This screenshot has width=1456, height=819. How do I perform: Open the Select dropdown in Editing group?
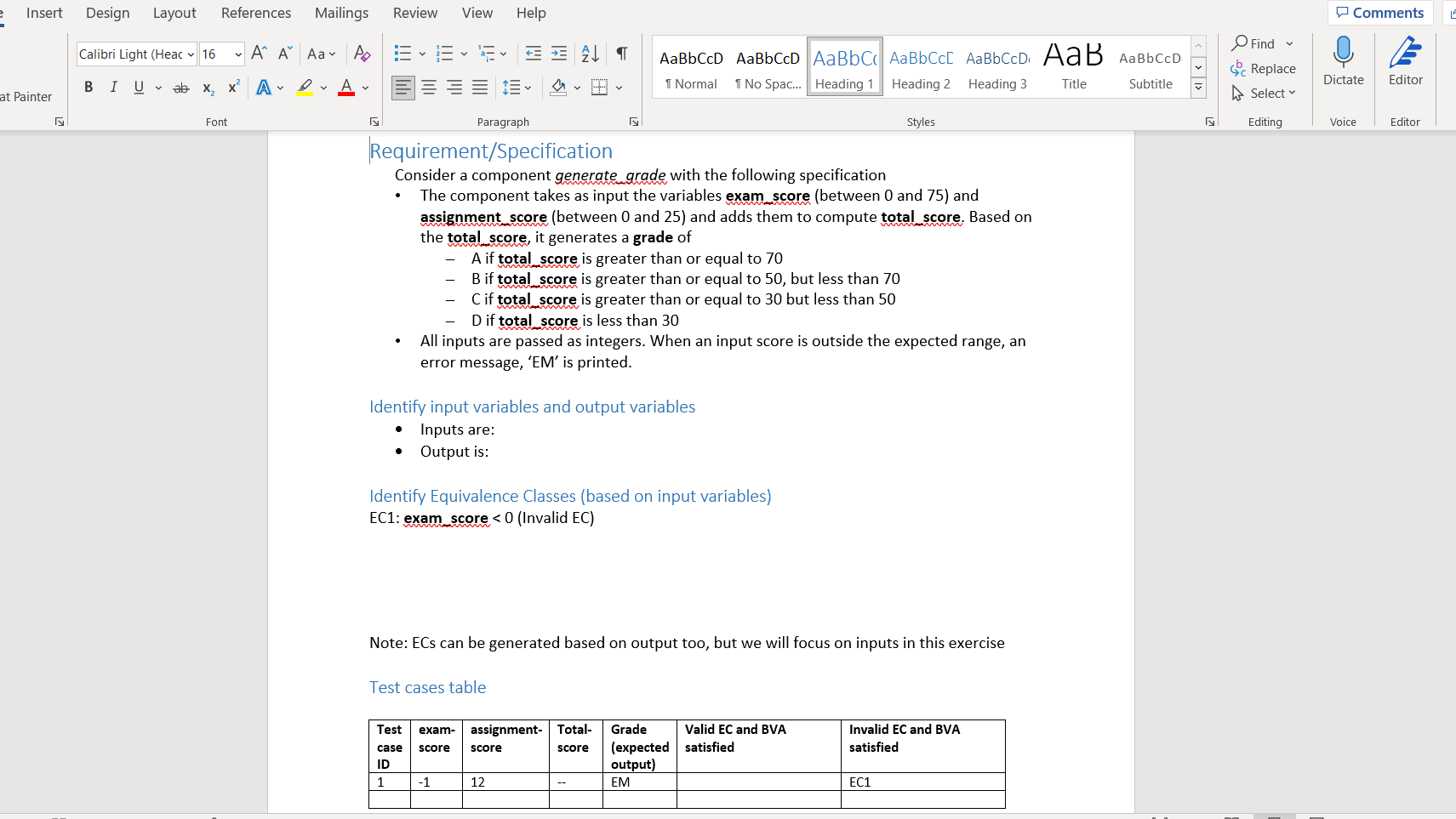pyautogui.click(x=1265, y=94)
